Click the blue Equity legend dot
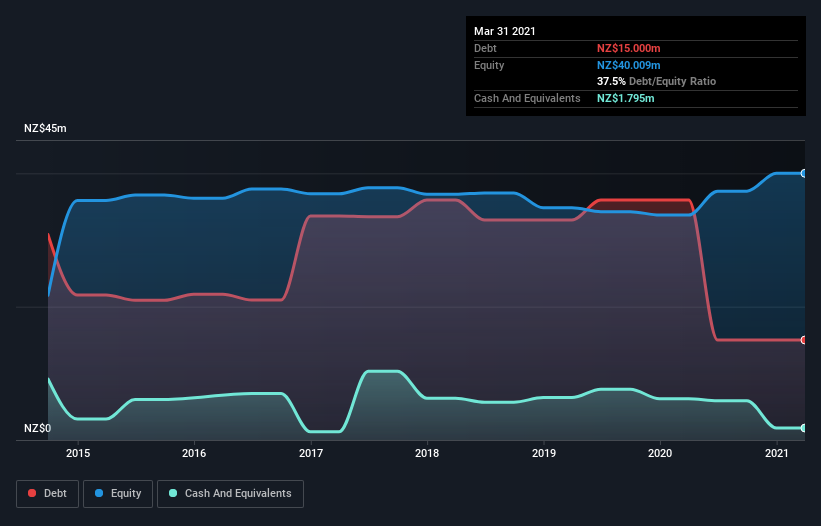Image resolution: width=821 pixels, height=526 pixels. 99,493
